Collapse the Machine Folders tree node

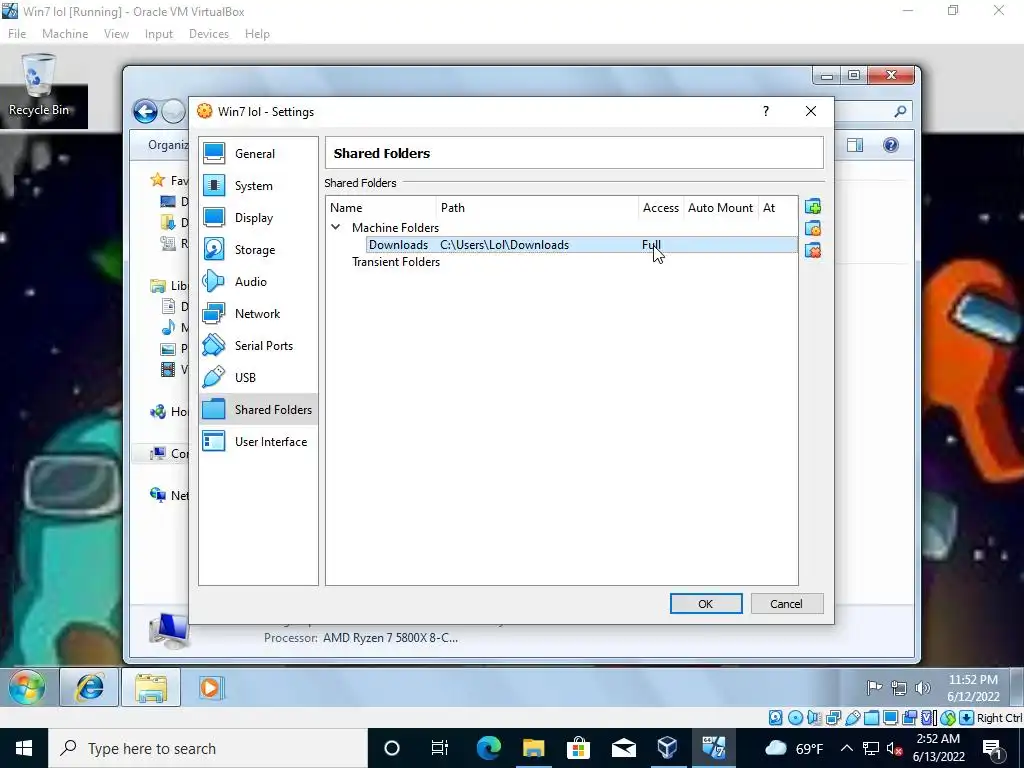point(336,227)
